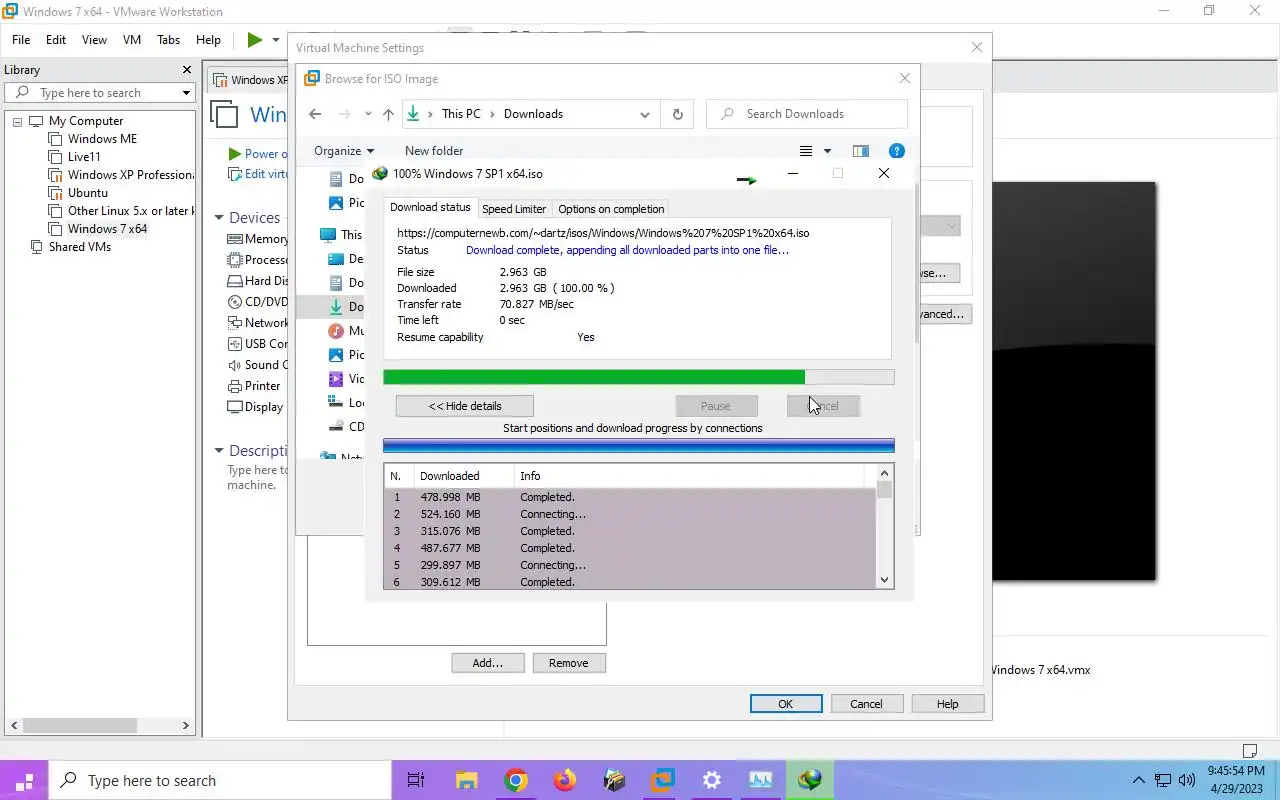The height and width of the screenshot is (800, 1280).
Task: Open Google Chrome from taskbar
Action: pos(516,781)
